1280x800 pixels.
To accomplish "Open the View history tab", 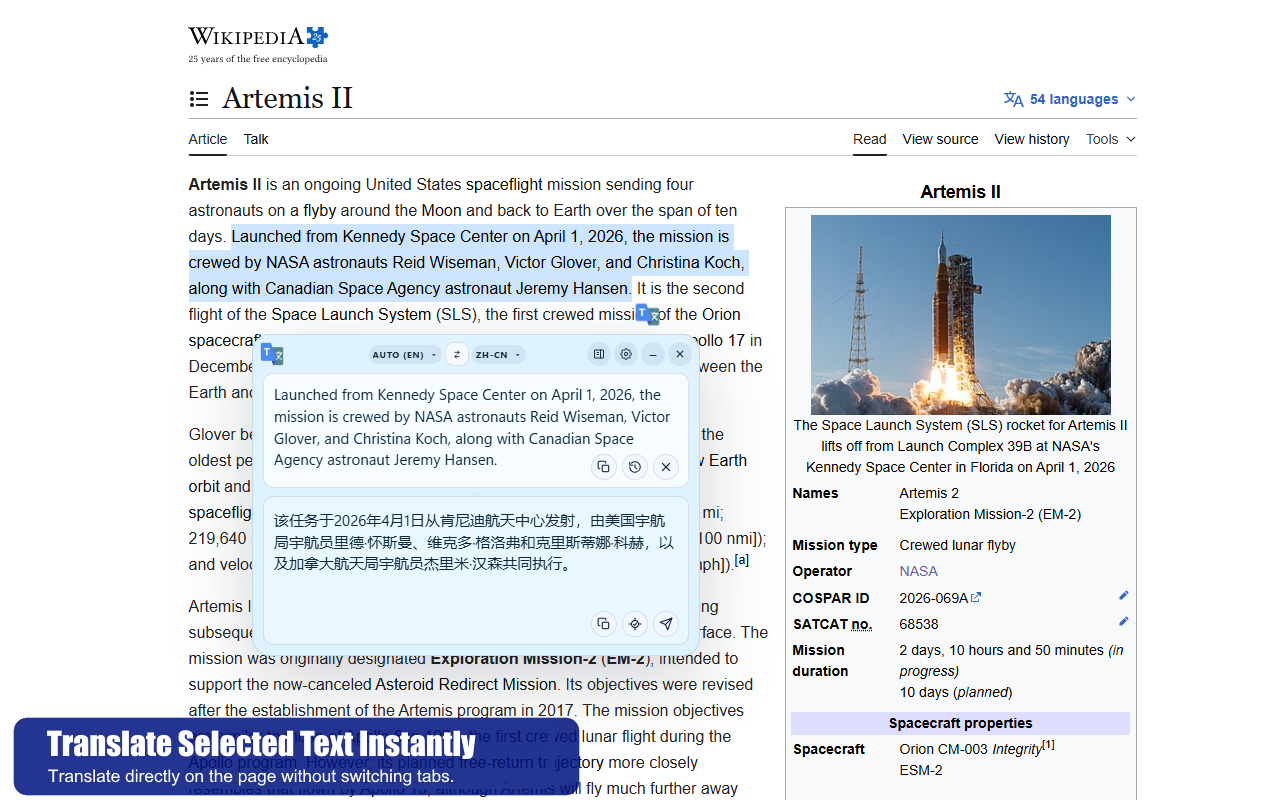I will click(1031, 139).
